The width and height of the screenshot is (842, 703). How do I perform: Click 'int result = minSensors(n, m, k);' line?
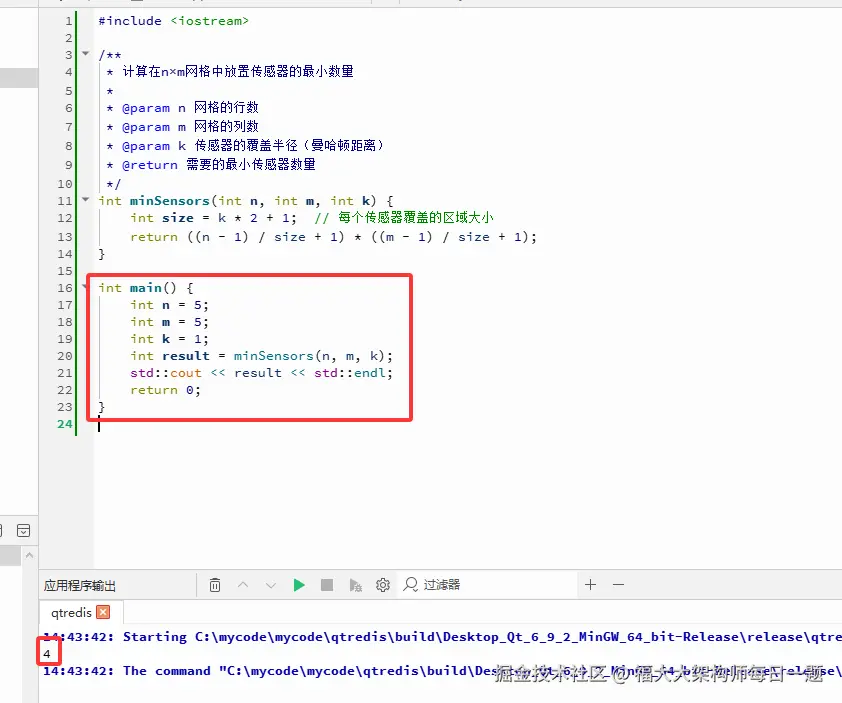(262, 356)
